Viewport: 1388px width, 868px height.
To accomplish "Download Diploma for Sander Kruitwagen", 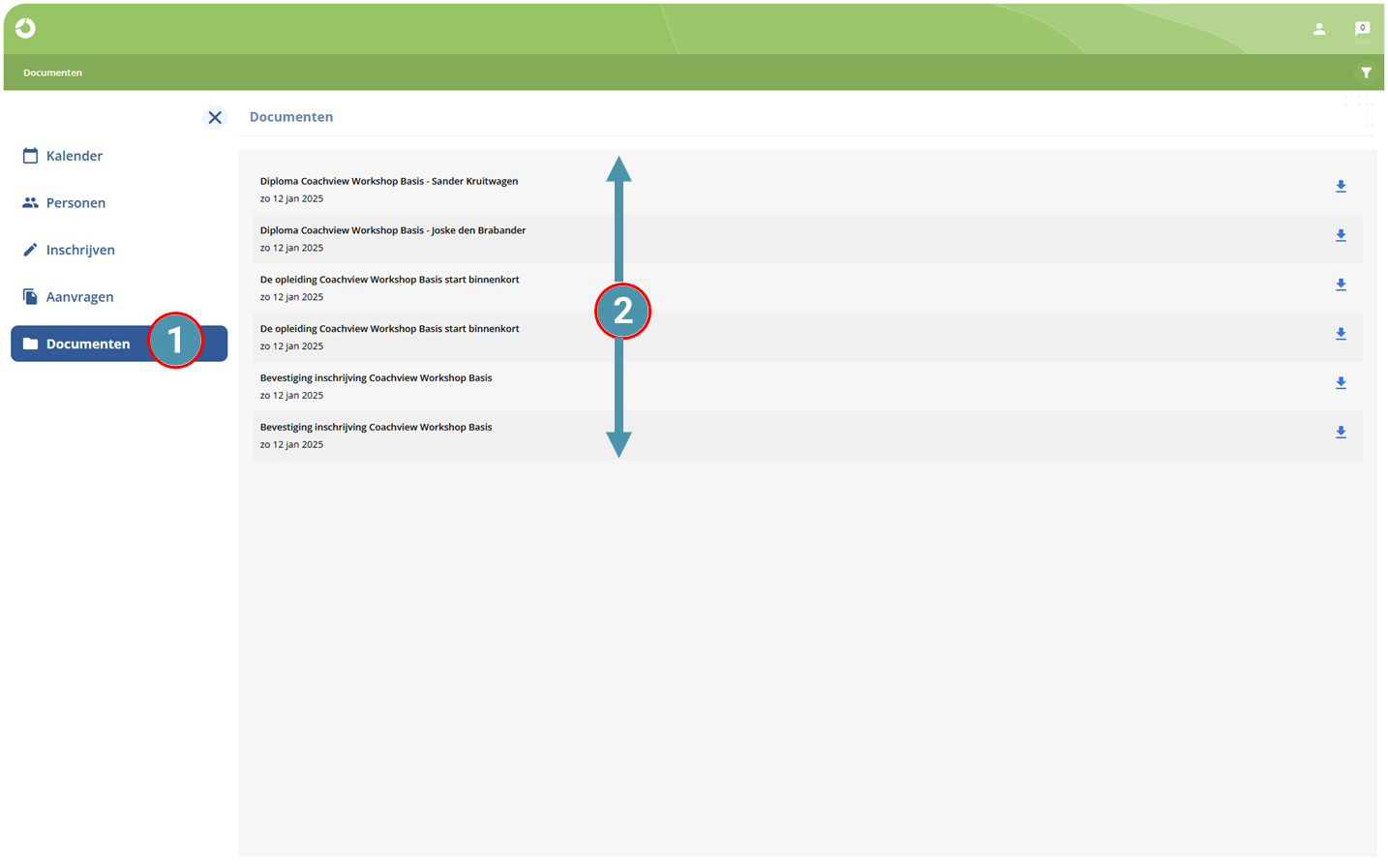I will point(1341,187).
